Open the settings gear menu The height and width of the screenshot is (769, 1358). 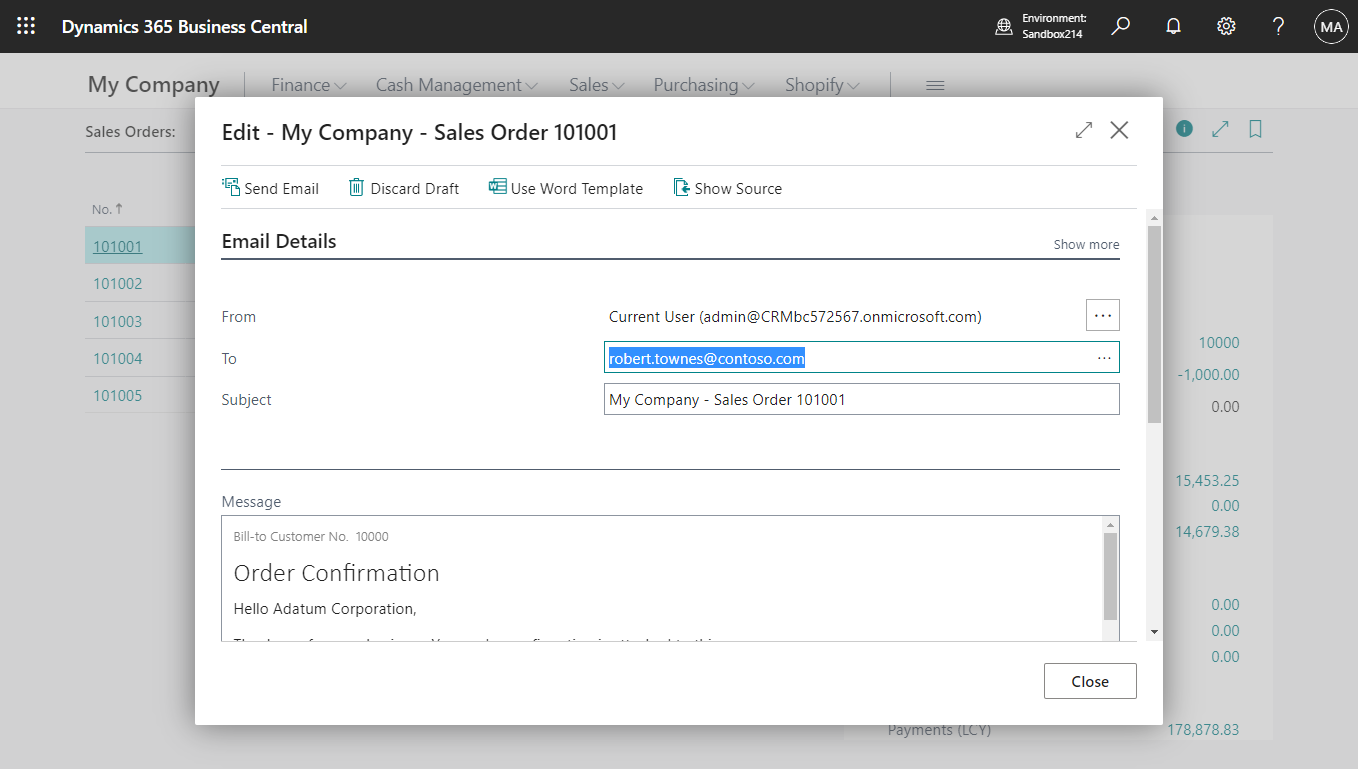pos(1226,26)
